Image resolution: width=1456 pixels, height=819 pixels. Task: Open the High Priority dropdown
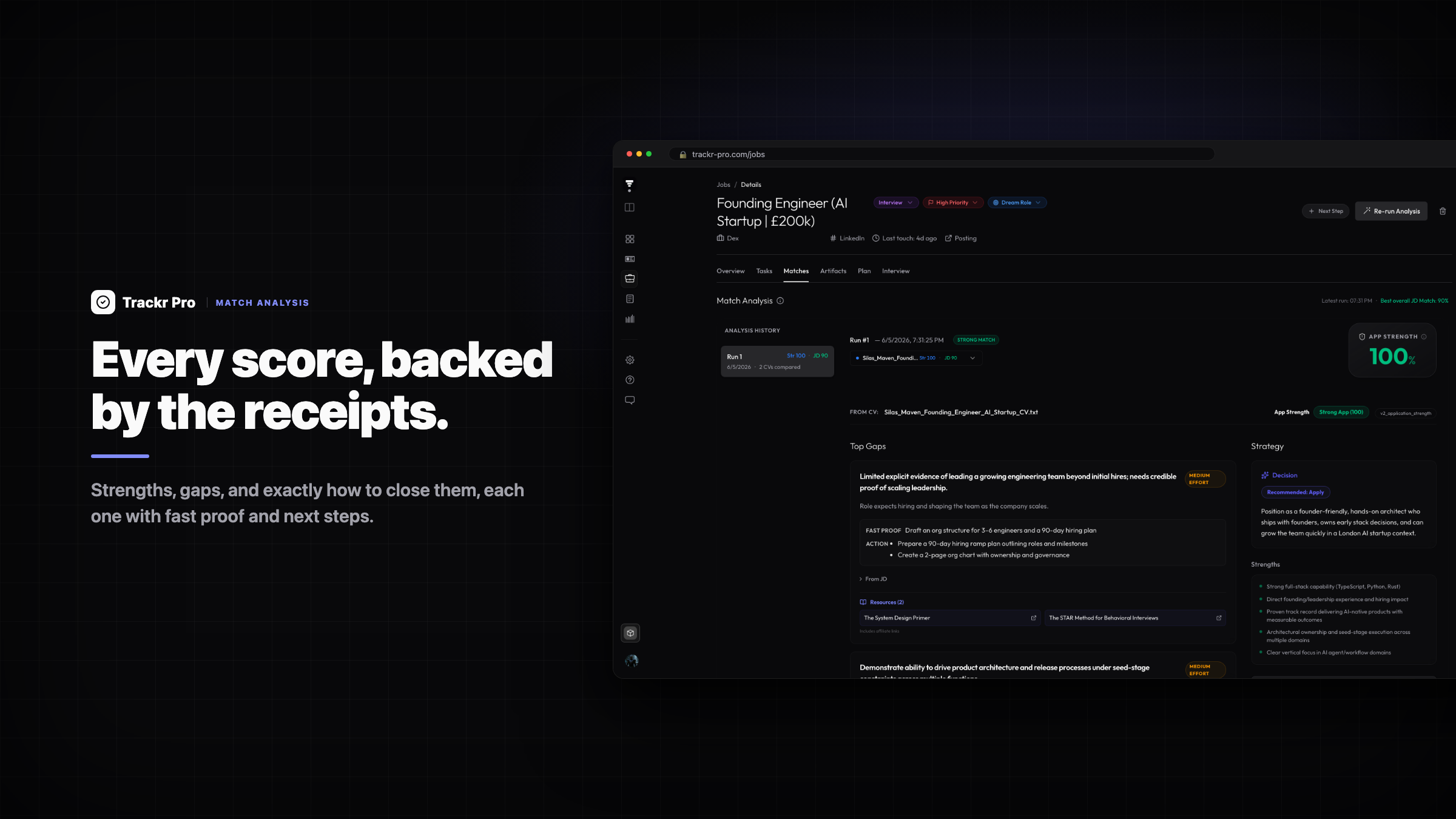pyautogui.click(x=952, y=203)
